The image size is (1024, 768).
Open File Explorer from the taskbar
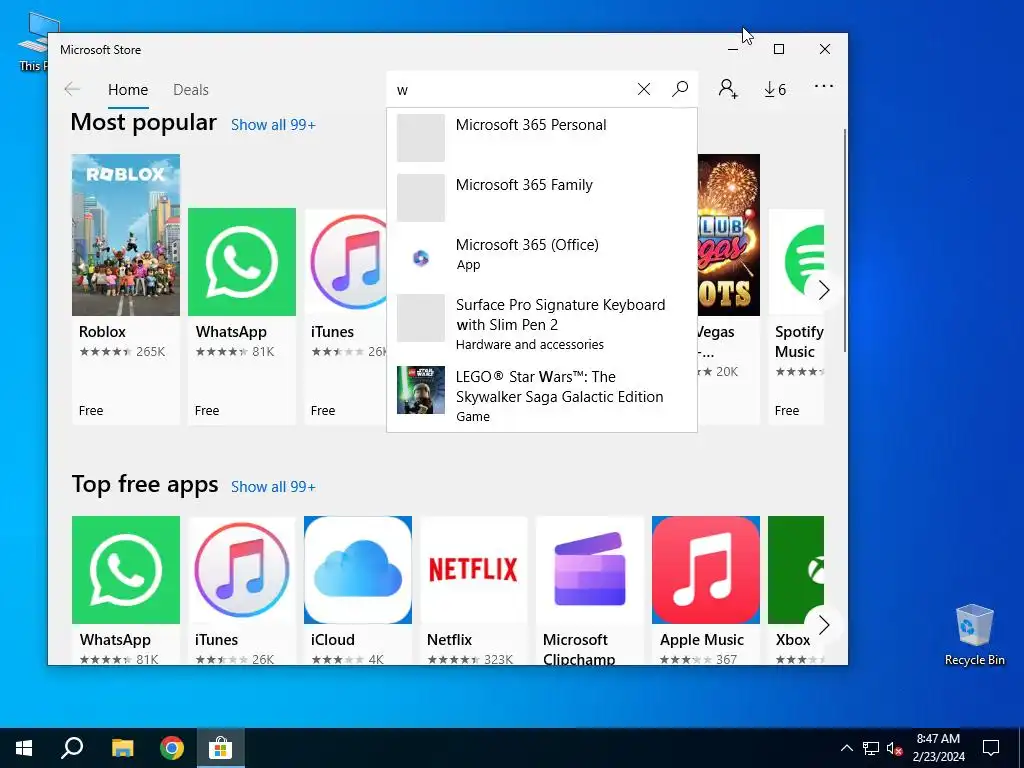click(122, 748)
